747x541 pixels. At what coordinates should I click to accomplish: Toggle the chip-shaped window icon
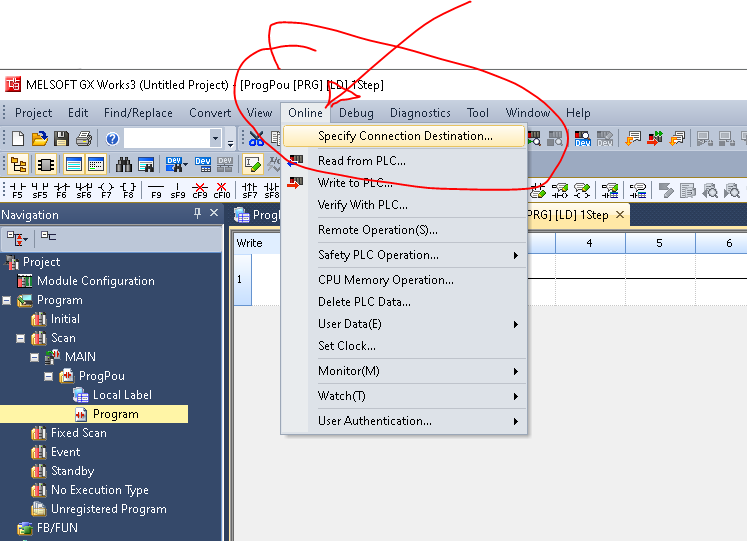[46, 165]
